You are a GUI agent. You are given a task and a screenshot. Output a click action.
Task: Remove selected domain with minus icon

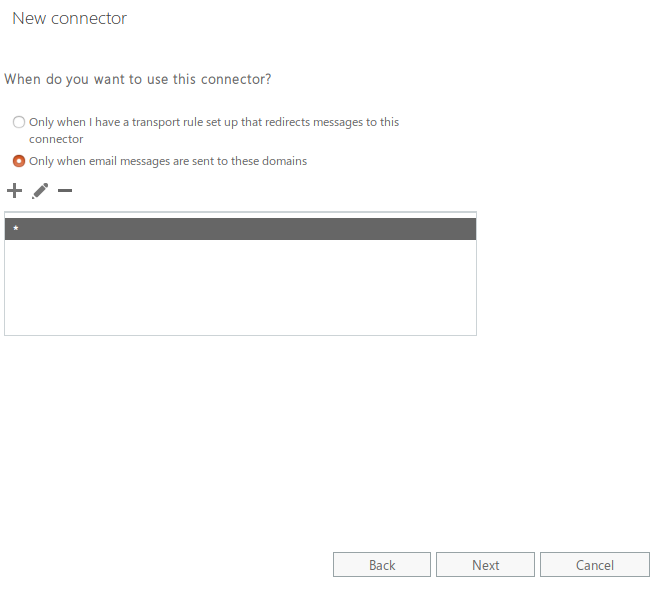[x=65, y=191]
